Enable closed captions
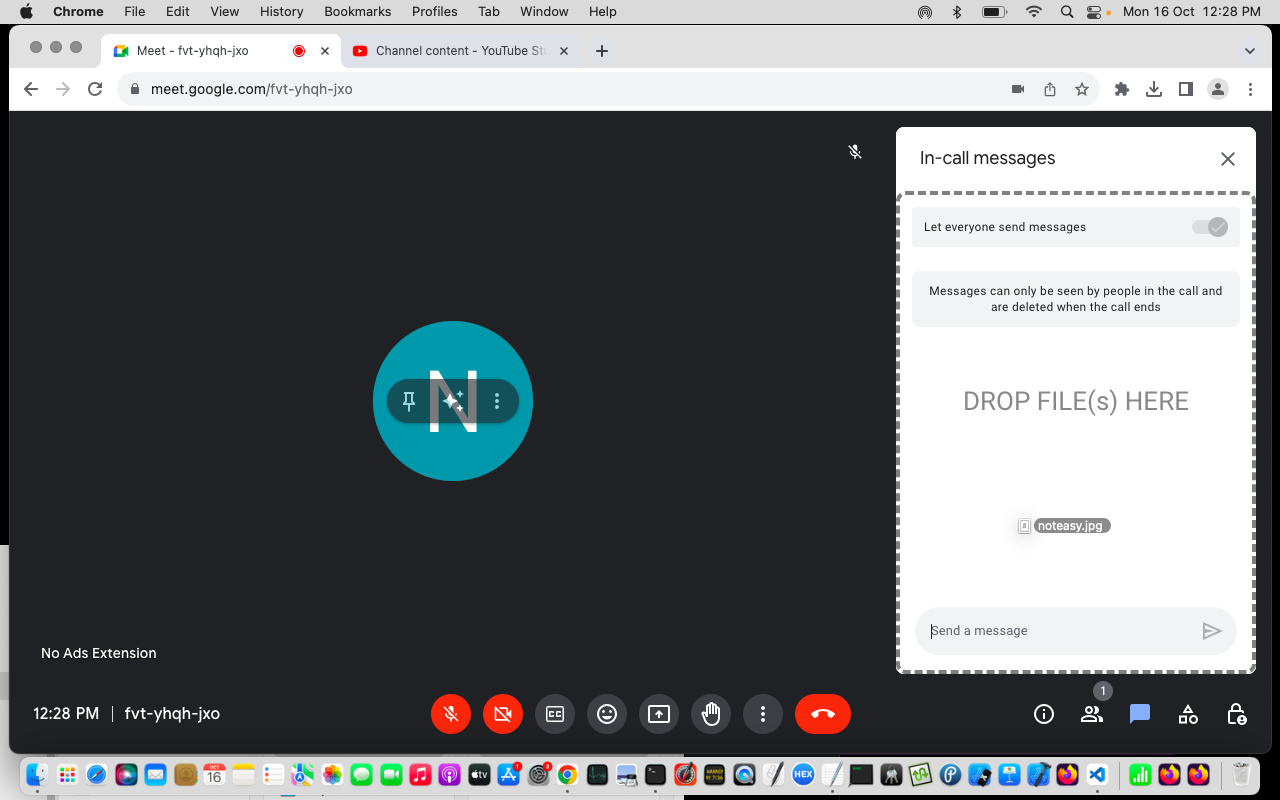 pyautogui.click(x=555, y=714)
